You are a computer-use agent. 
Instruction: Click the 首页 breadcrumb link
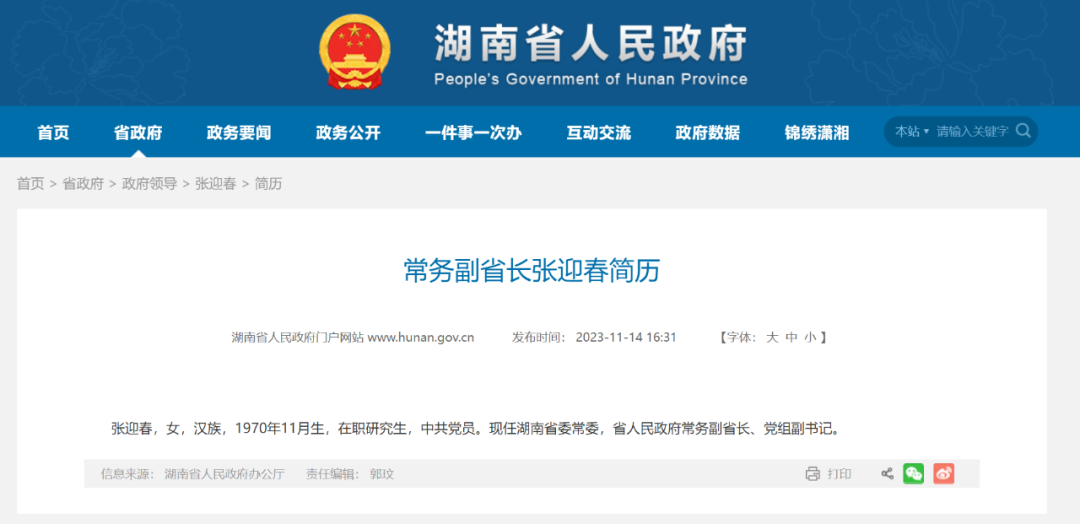[30, 184]
